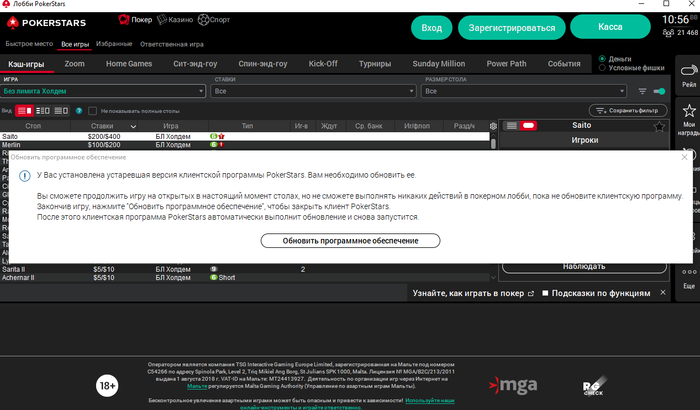Open Sunday Million tab
The image size is (700, 410).
439,64
